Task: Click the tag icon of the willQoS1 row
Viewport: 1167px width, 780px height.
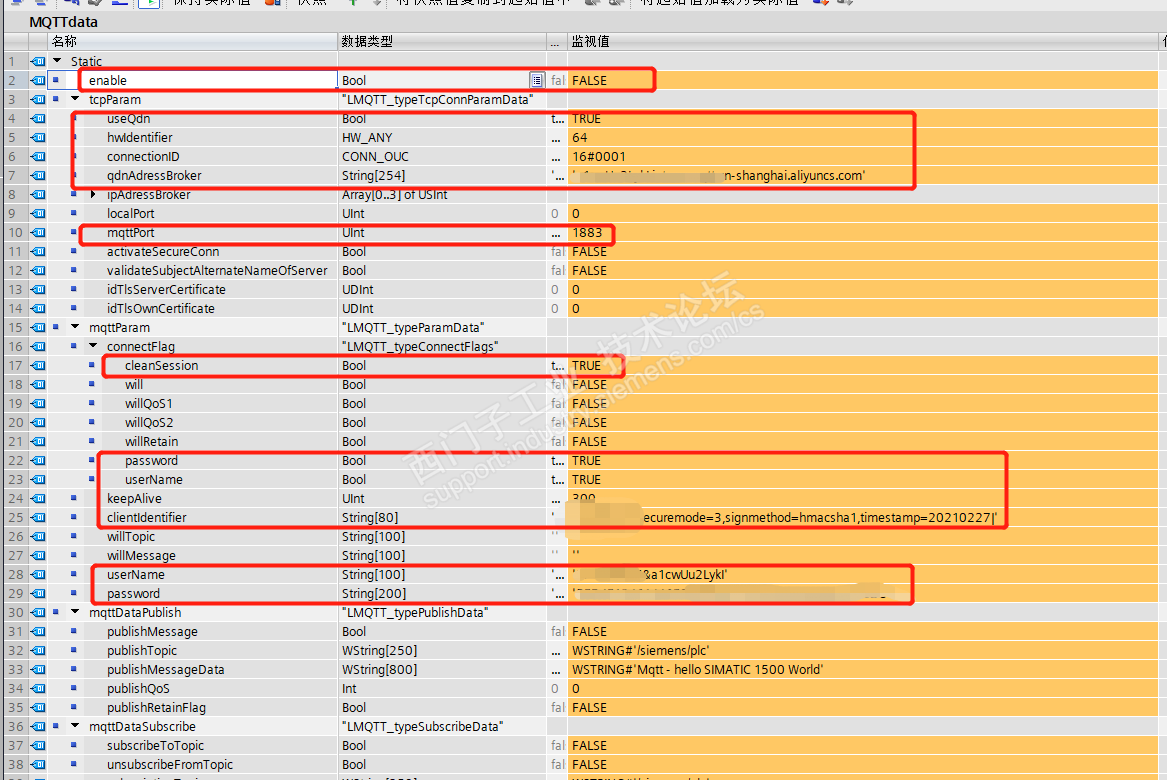Action: click(38, 403)
